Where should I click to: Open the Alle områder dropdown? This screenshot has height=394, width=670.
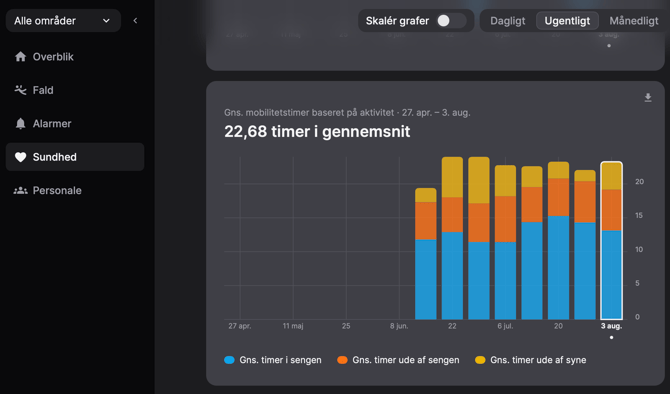(x=63, y=21)
